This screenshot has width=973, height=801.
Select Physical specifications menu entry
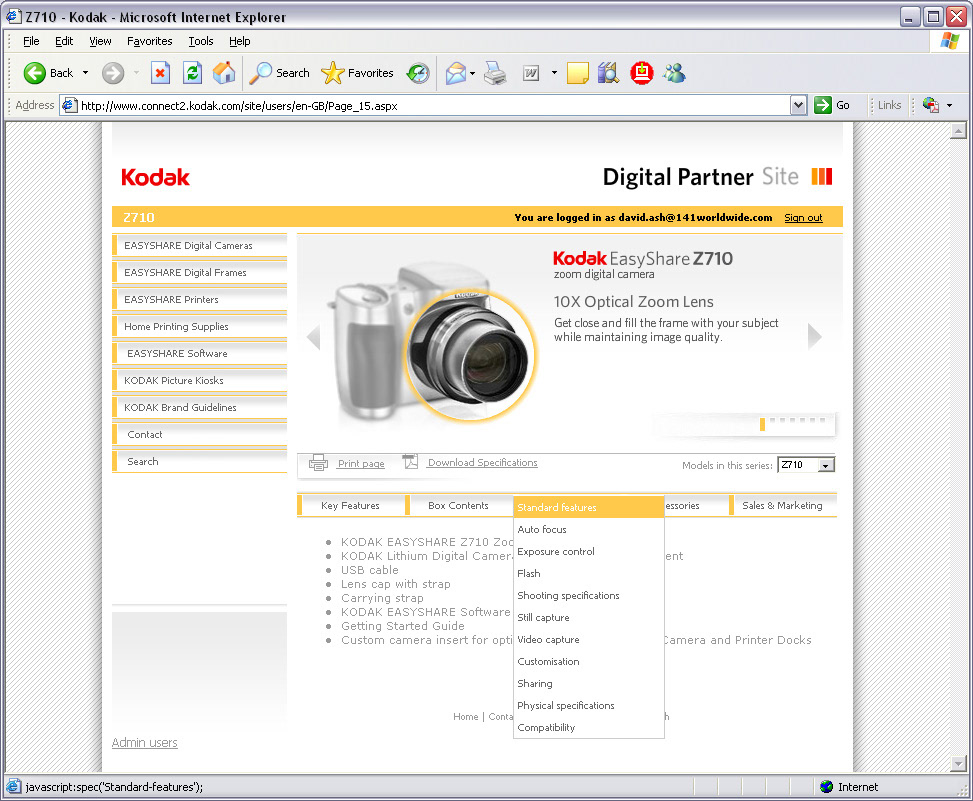tap(588, 705)
